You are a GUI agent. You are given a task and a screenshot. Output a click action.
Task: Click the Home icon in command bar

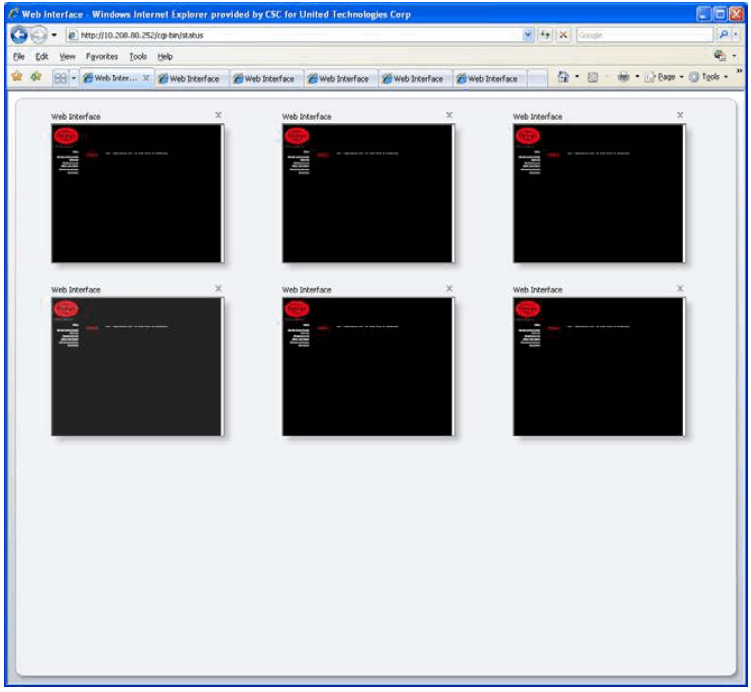click(x=563, y=77)
